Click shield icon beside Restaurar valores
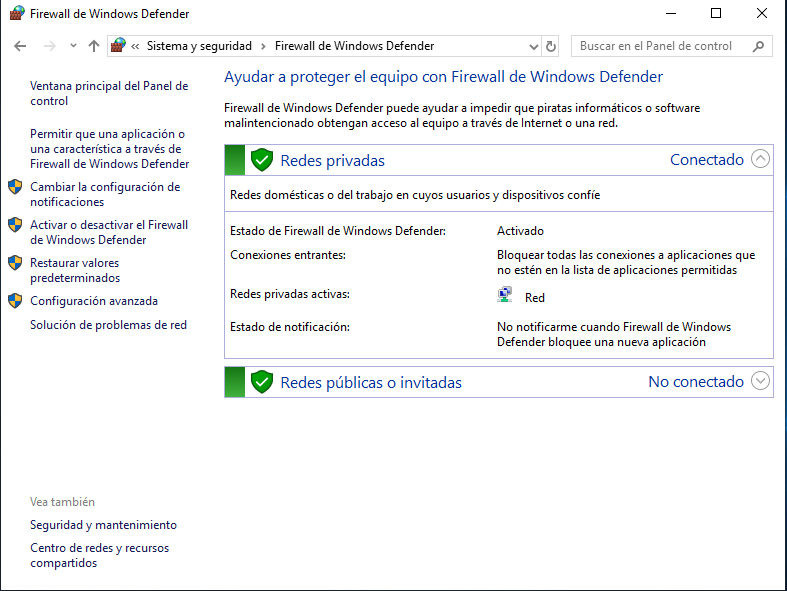Image resolution: width=787 pixels, height=591 pixels. click(15, 263)
